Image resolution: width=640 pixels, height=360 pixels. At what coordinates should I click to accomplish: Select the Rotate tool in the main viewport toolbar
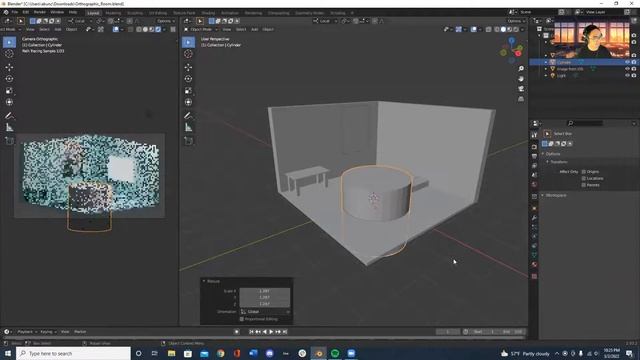pyautogui.click(x=188, y=79)
